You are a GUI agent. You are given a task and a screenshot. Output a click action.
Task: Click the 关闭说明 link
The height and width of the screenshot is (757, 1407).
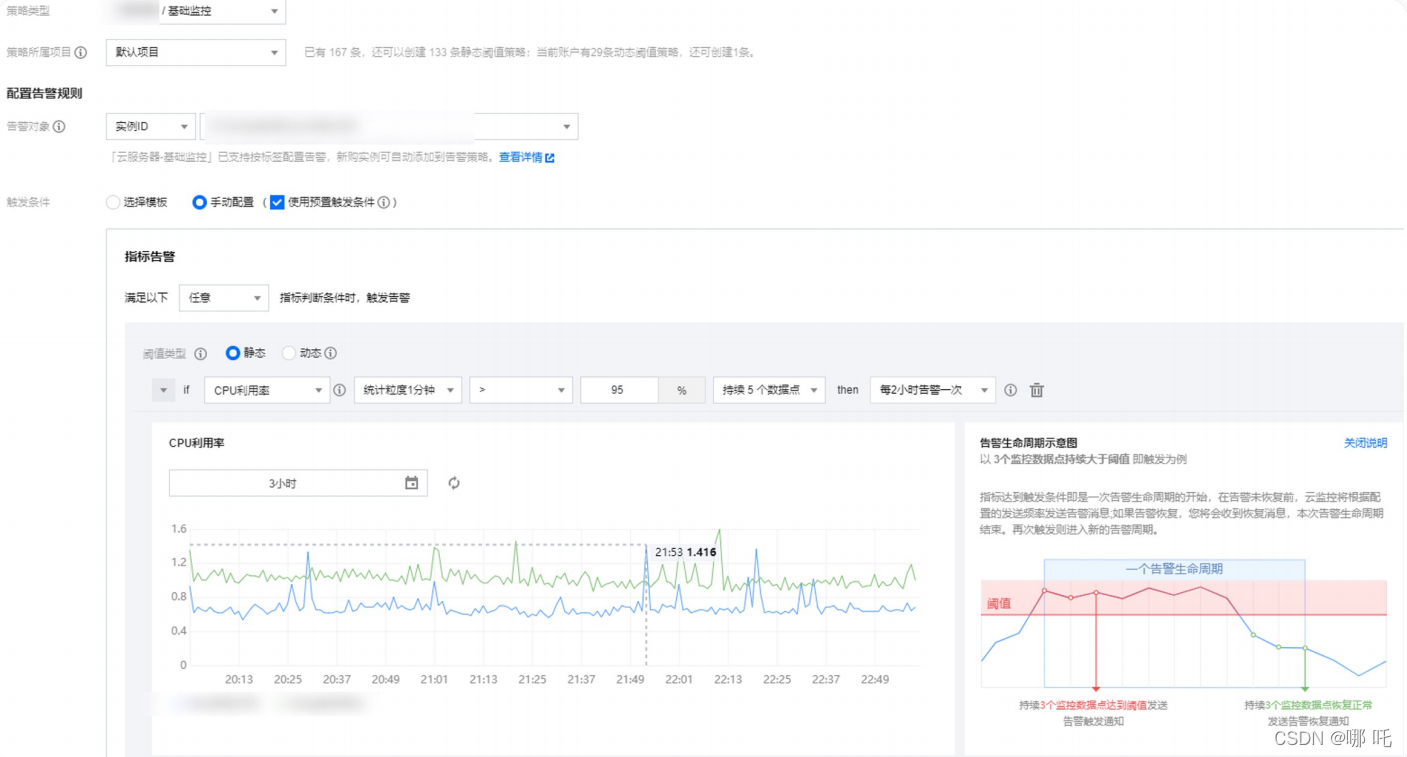tap(1366, 443)
